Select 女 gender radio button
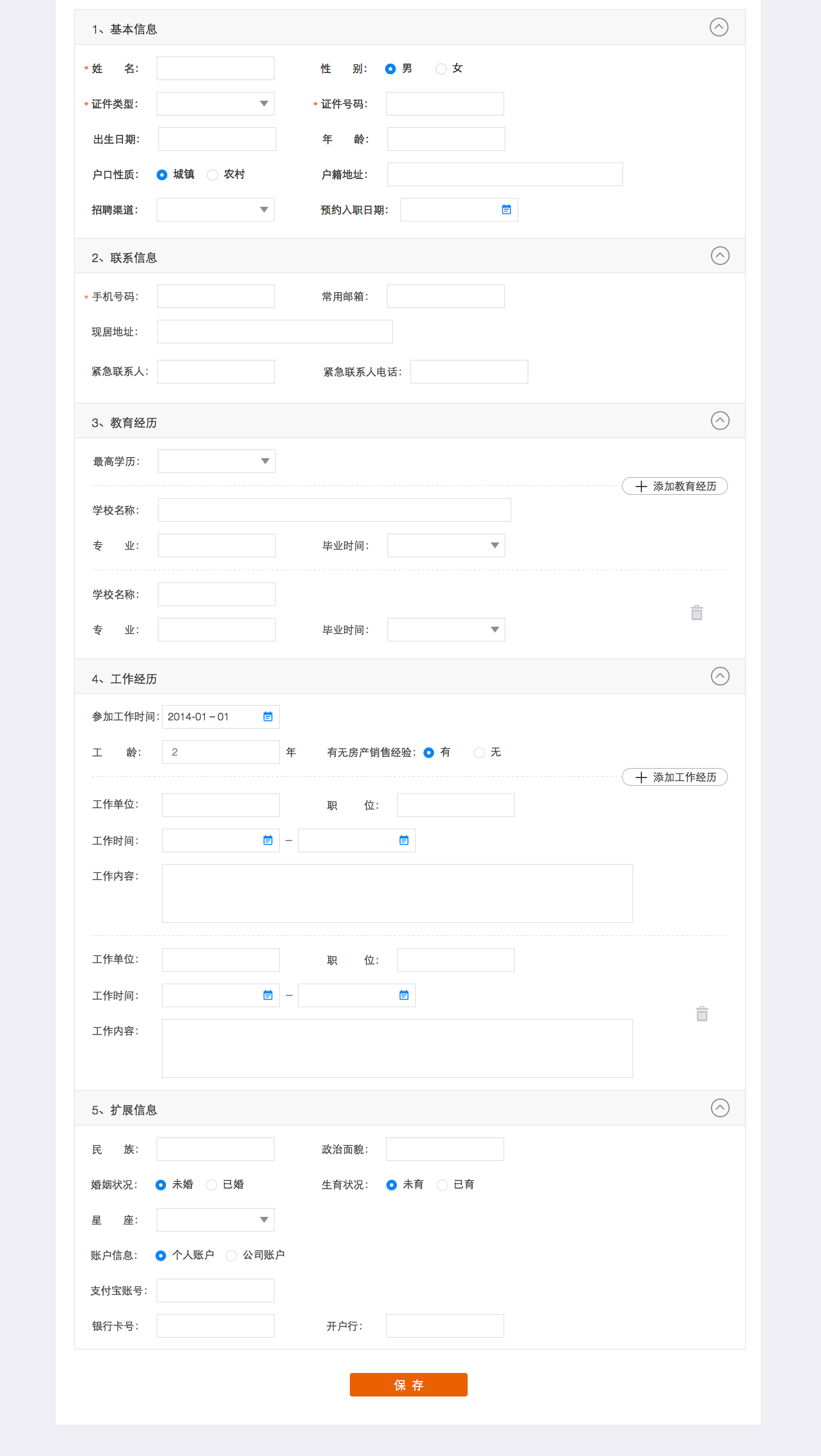This screenshot has height=1456, width=821. point(441,69)
